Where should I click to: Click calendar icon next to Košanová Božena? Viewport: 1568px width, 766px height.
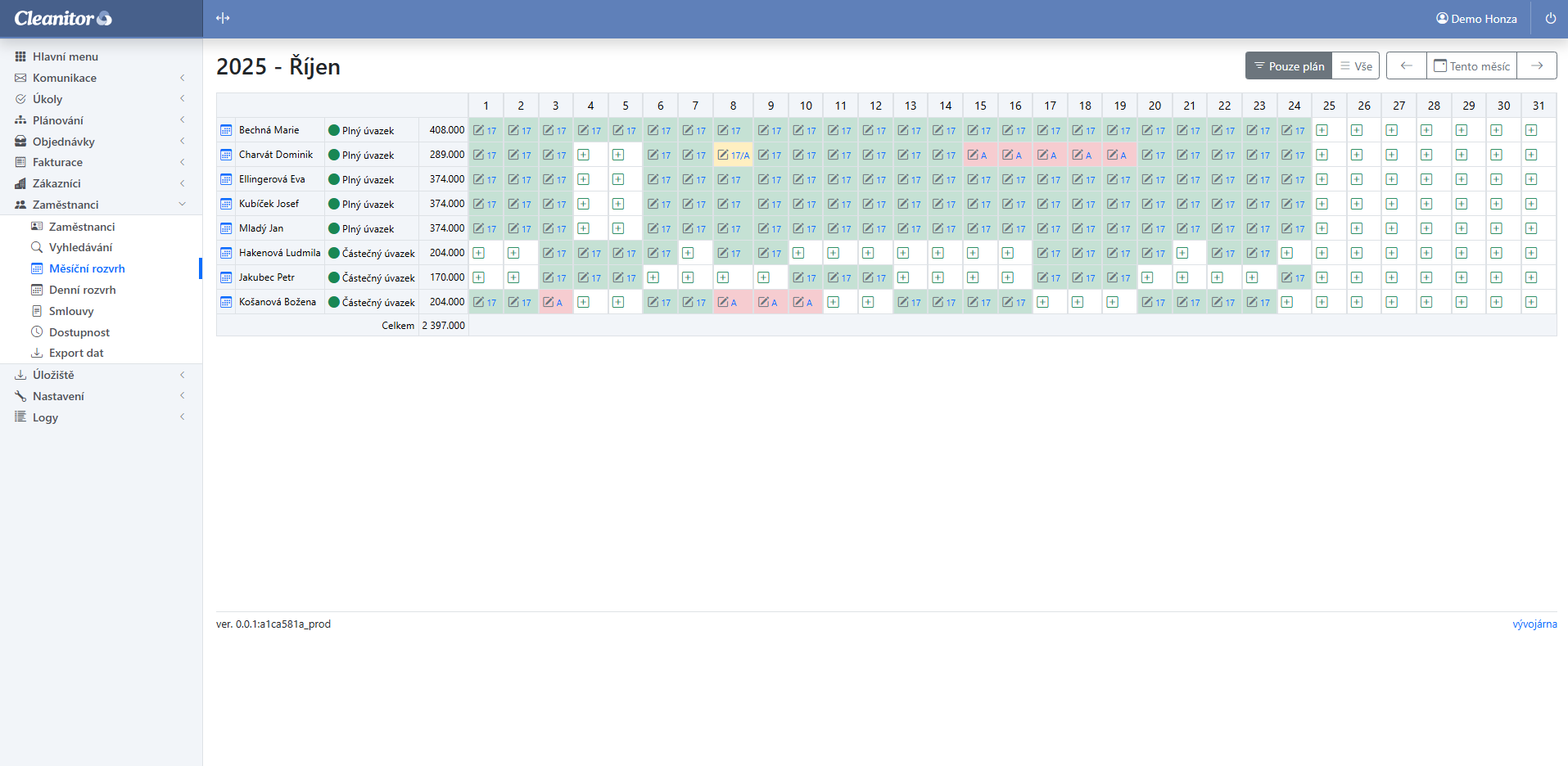tap(226, 302)
